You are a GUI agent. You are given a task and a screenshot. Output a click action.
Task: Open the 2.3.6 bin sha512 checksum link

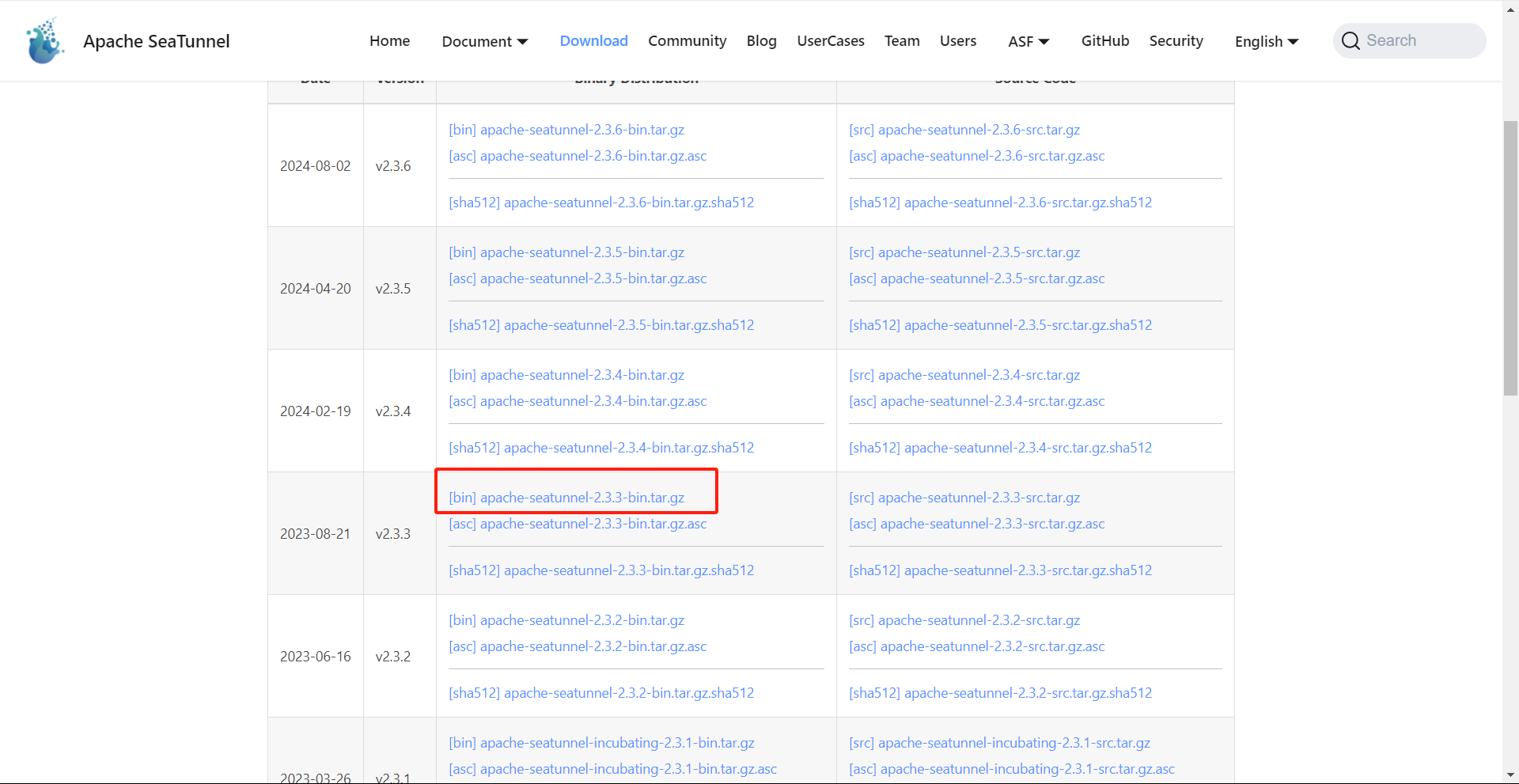pyautogui.click(x=601, y=203)
